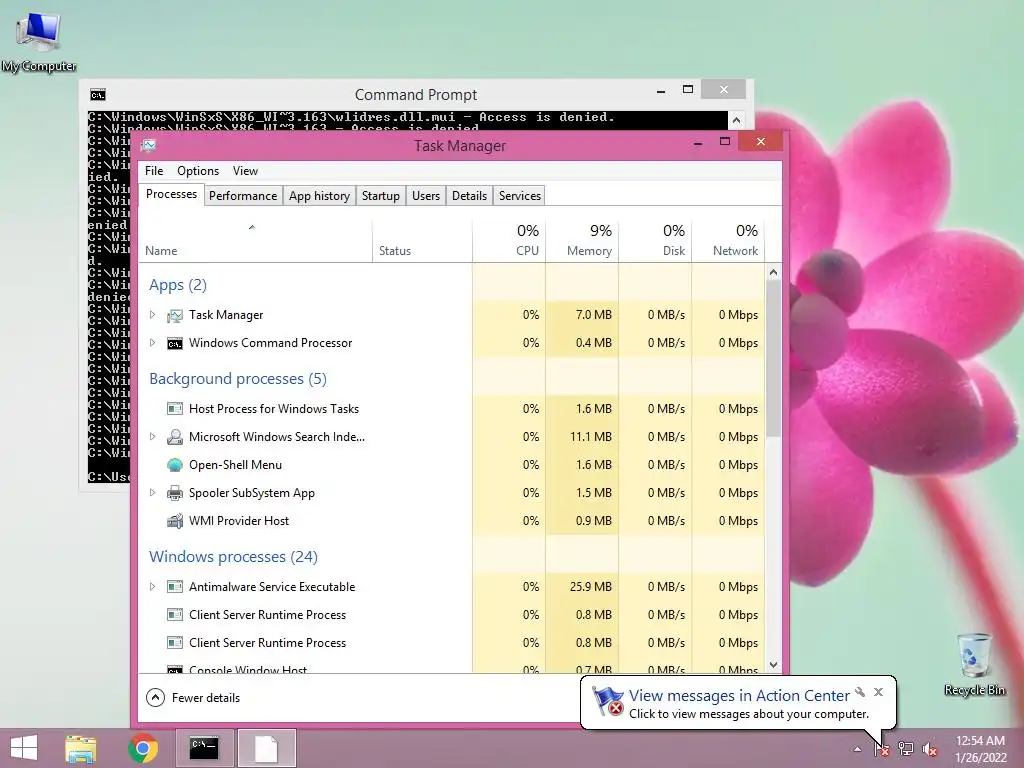
Task: Switch to Command Prompt taskbar button
Action: click(204, 748)
